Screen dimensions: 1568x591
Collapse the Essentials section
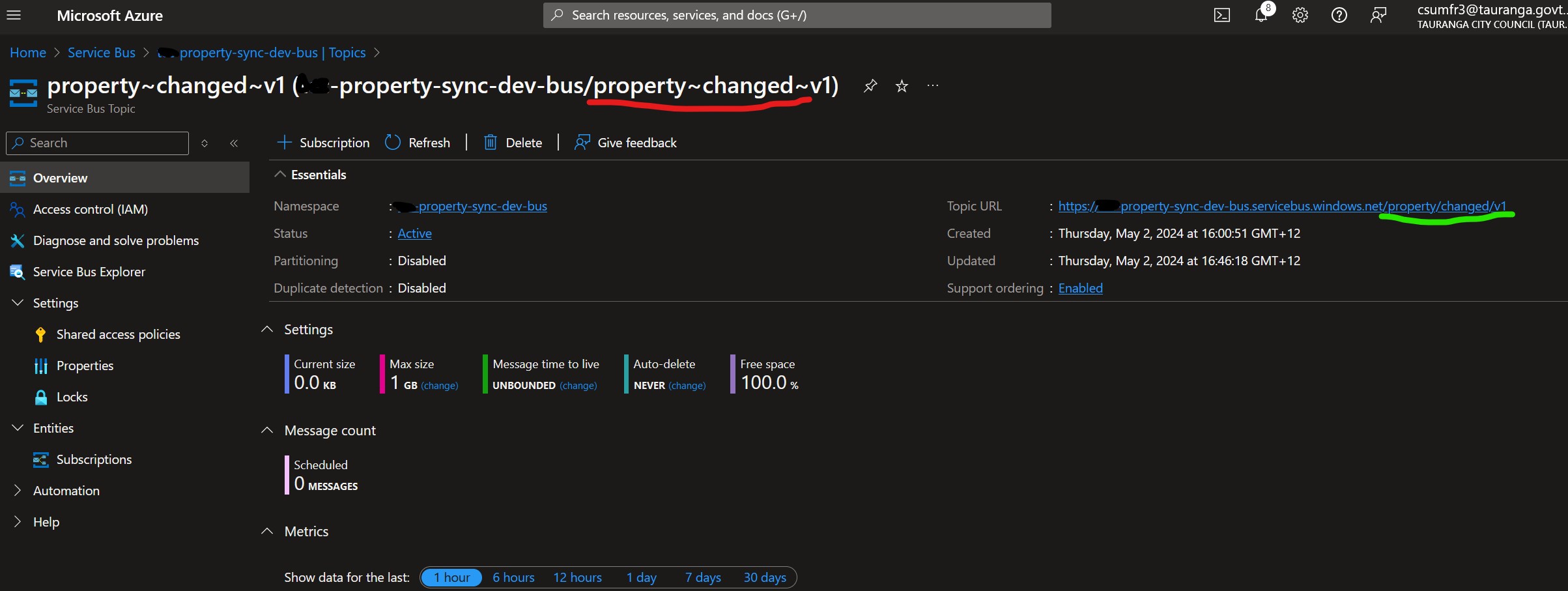pyautogui.click(x=280, y=175)
